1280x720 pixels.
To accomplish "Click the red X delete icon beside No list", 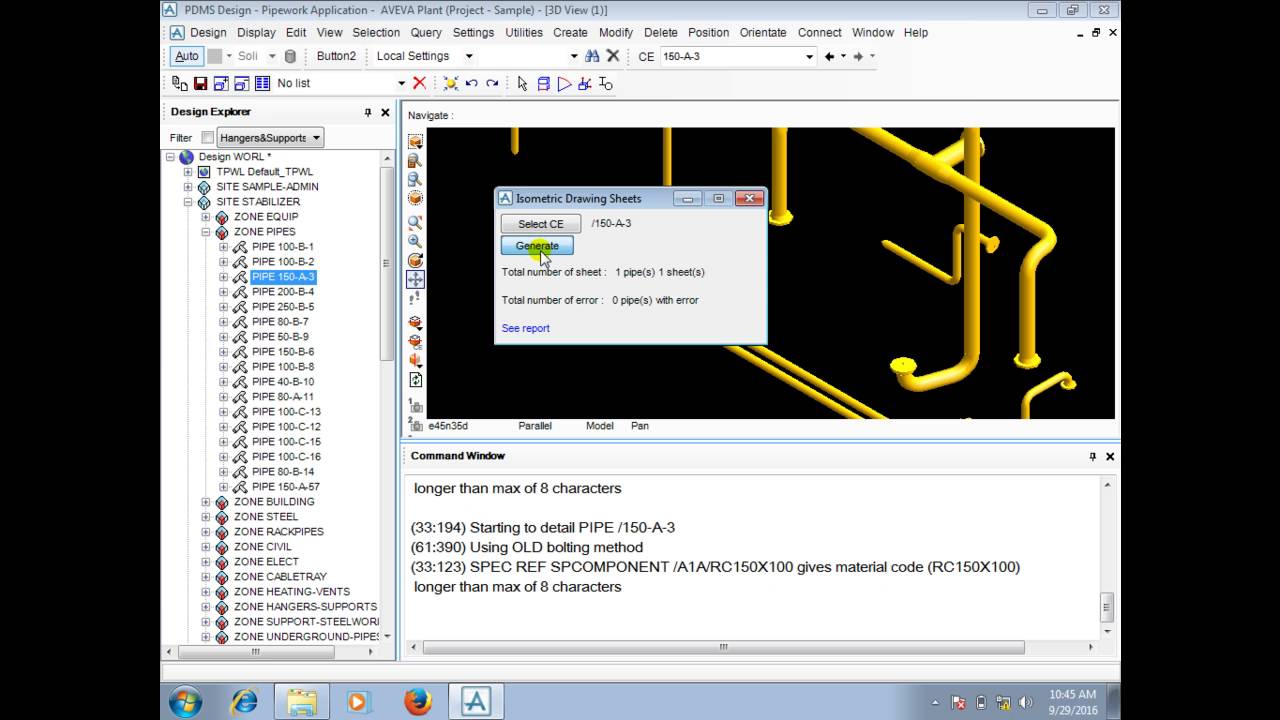I will coord(420,84).
